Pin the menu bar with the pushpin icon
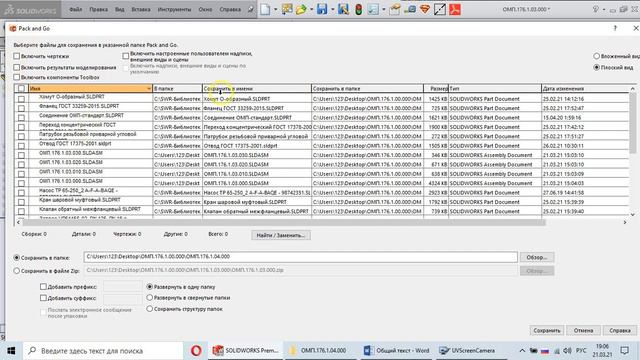640x360 pixels. tap(251, 9)
